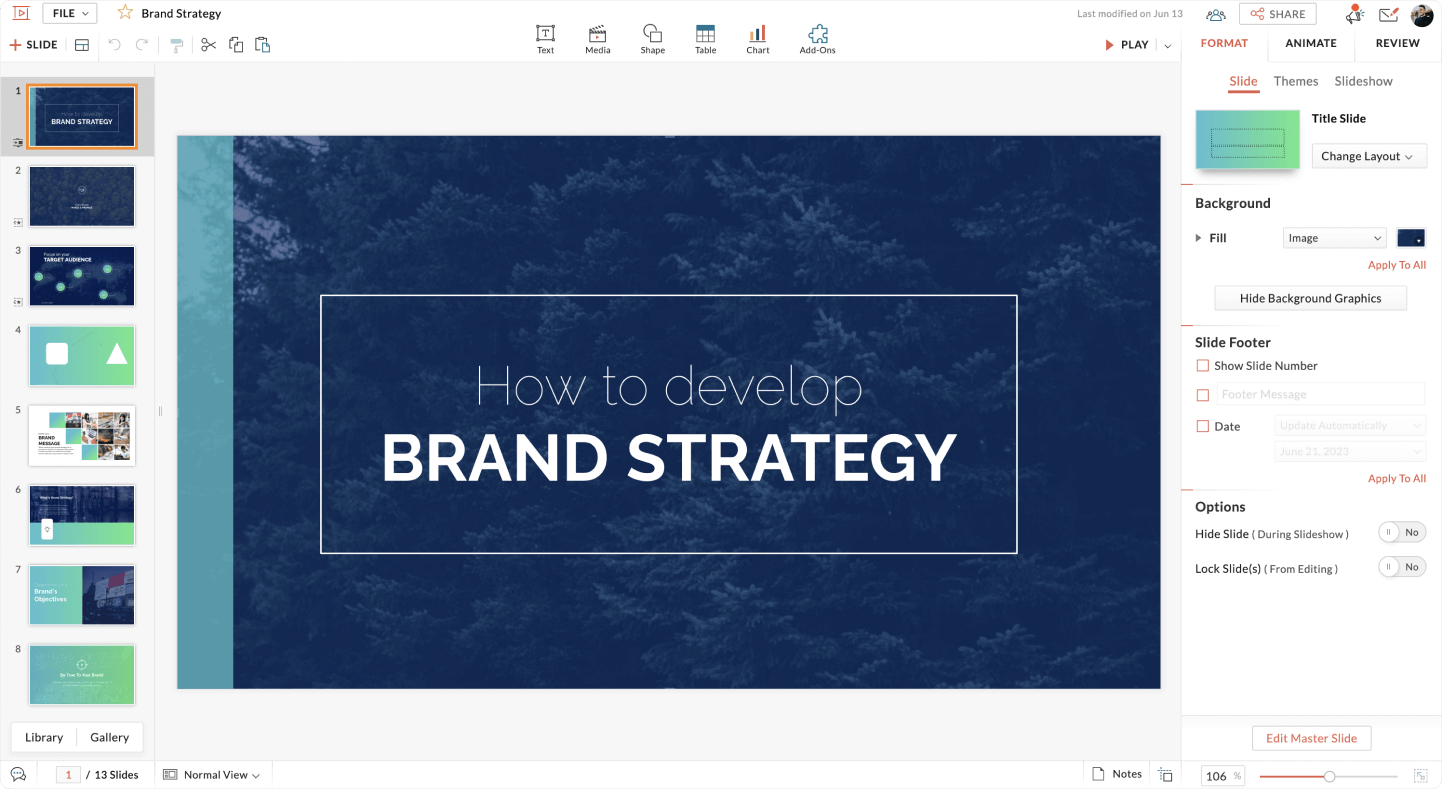
Task: Expand the Fill type Image dropdown
Action: [x=1334, y=238]
